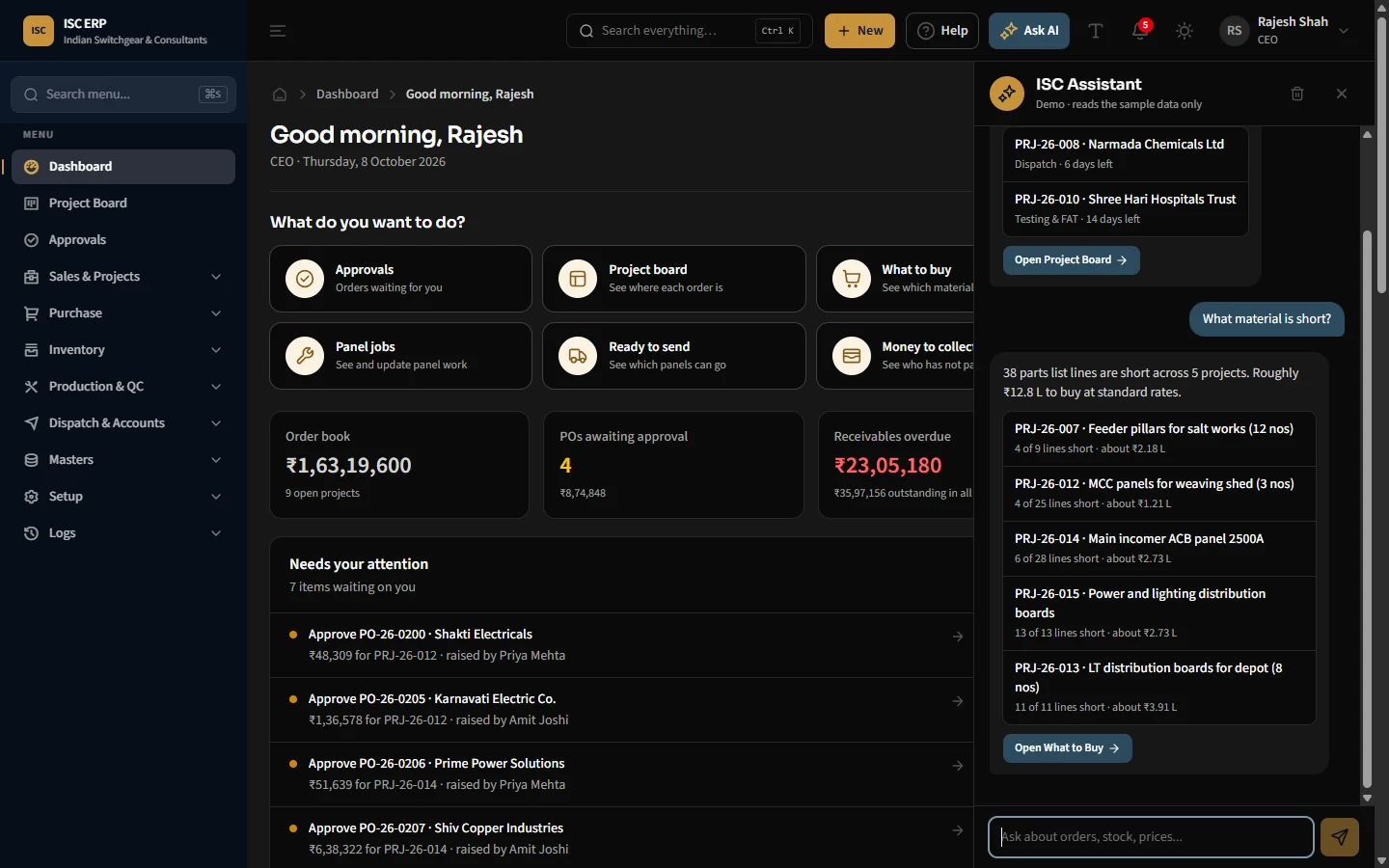
Task: Open the arrow for PO-26-0200 Shakti Electricals
Action: [958, 637]
